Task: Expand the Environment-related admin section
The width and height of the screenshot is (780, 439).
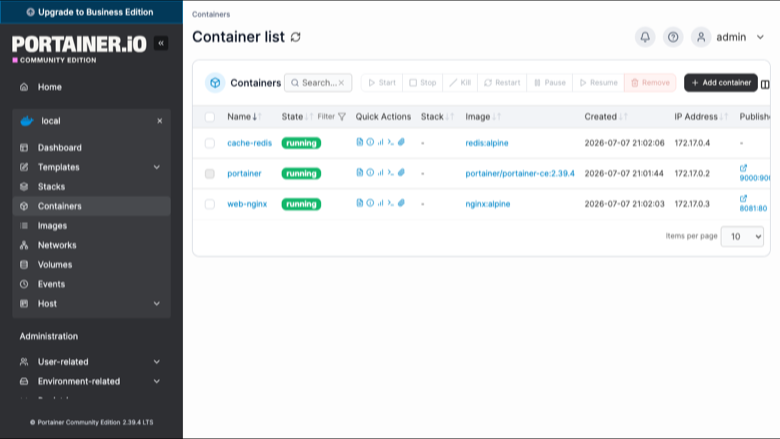Action: pyautogui.click(x=92, y=381)
